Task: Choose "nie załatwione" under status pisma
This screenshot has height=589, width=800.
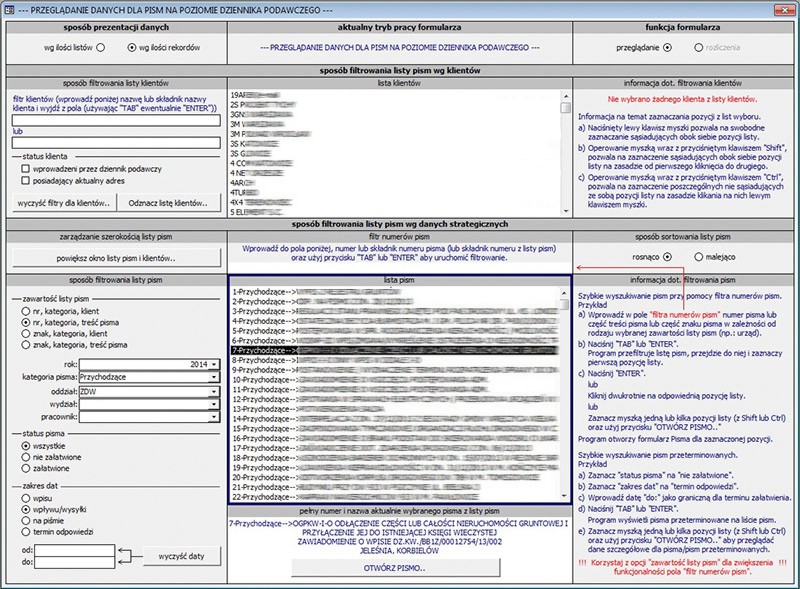Action: (26, 457)
